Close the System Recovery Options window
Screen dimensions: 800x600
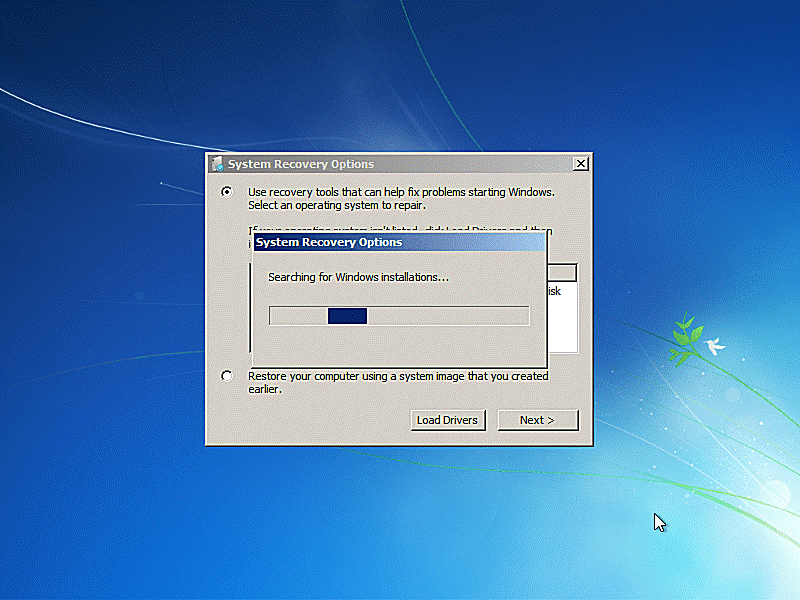point(581,164)
